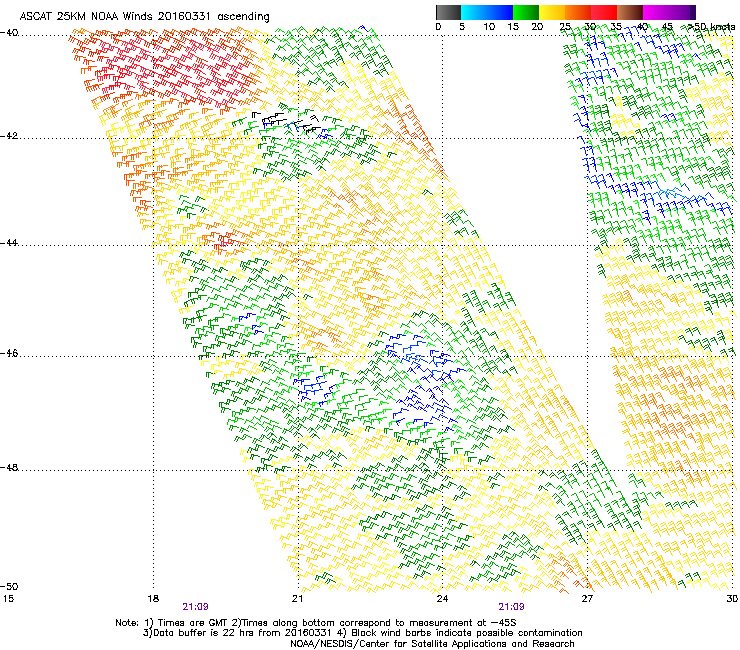Click the '-40' latitude axis label
The width and height of the screenshot is (740, 650).
point(9,33)
